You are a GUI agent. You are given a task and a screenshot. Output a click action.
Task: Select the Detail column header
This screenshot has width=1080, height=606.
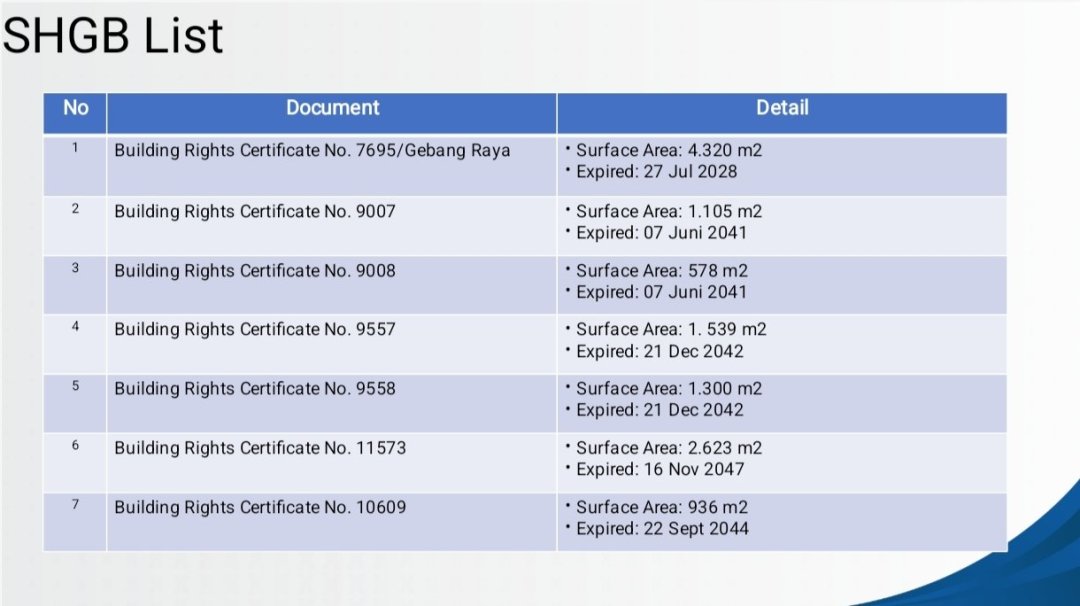781,108
